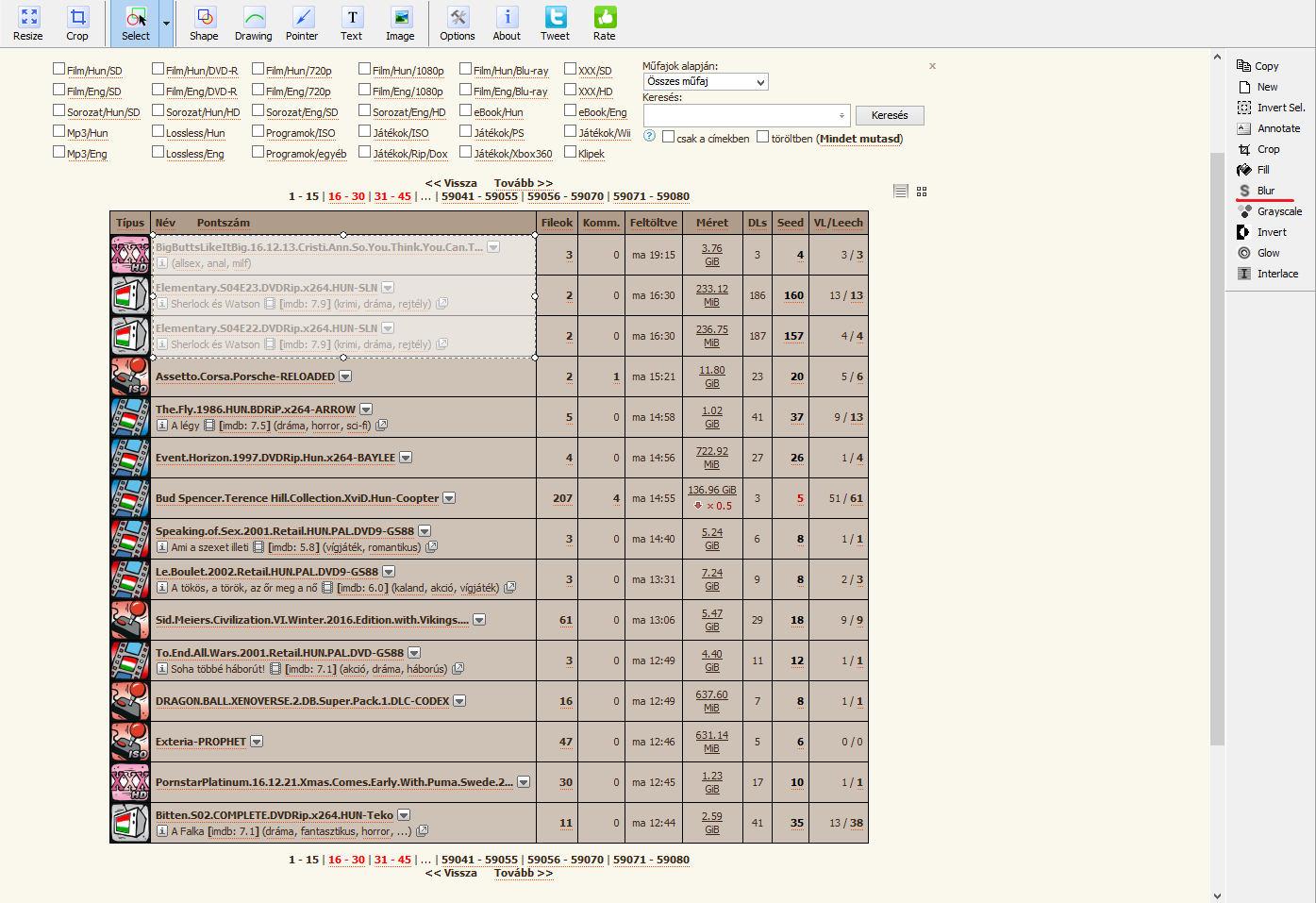The height and width of the screenshot is (903, 1316).
Task: Switch to list view icon
Action: (x=901, y=192)
